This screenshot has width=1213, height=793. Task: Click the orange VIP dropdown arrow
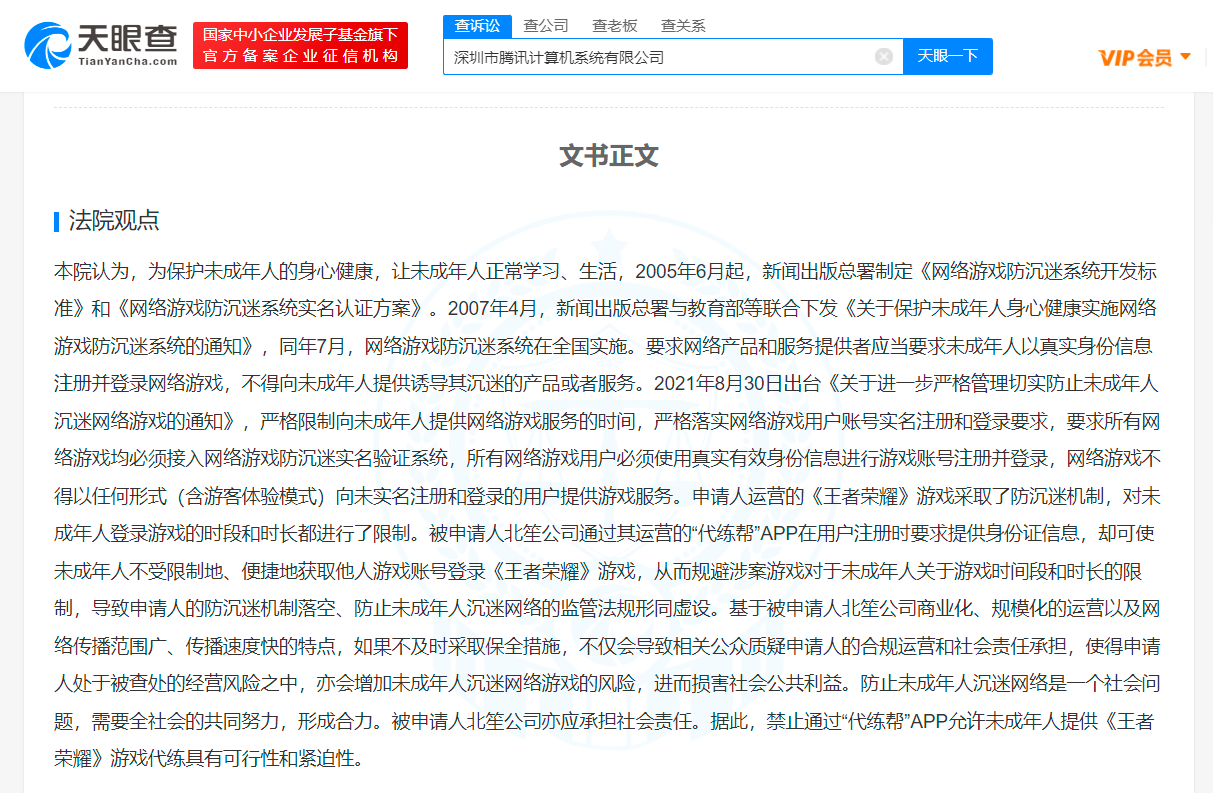tap(1186, 57)
